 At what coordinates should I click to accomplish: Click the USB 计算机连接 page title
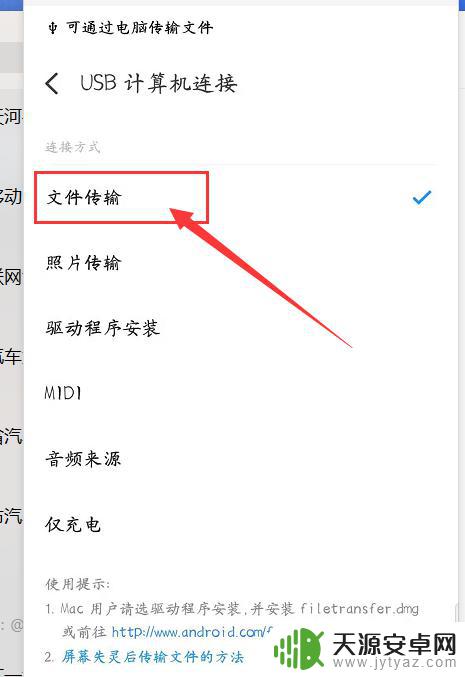pyautogui.click(x=158, y=83)
